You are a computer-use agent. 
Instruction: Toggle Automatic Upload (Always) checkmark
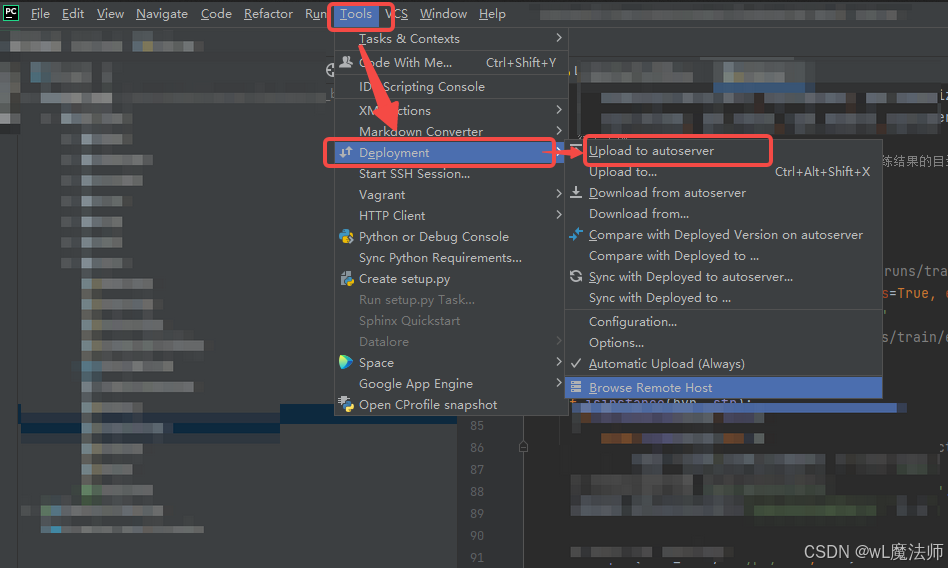click(576, 363)
